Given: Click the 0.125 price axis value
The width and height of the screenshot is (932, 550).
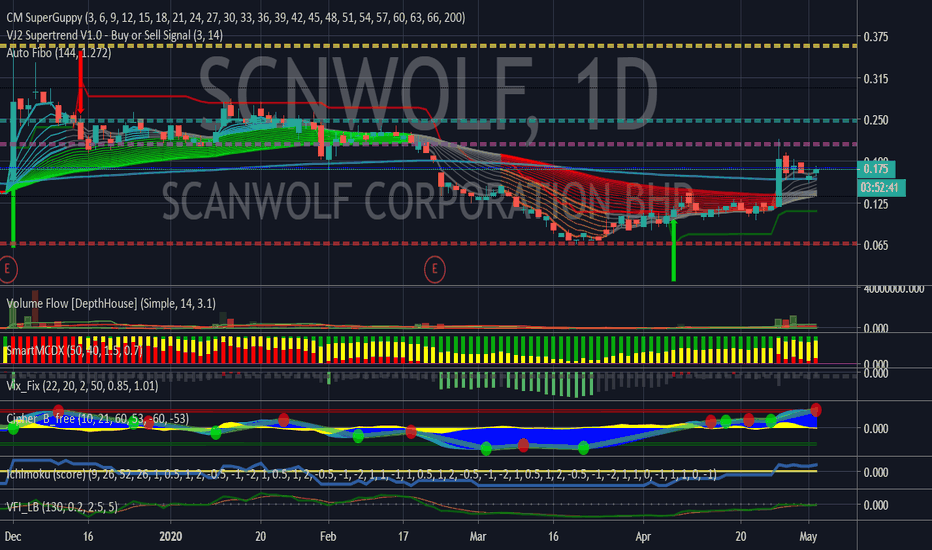Looking at the screenshot, I should click(x=876, y=205).
